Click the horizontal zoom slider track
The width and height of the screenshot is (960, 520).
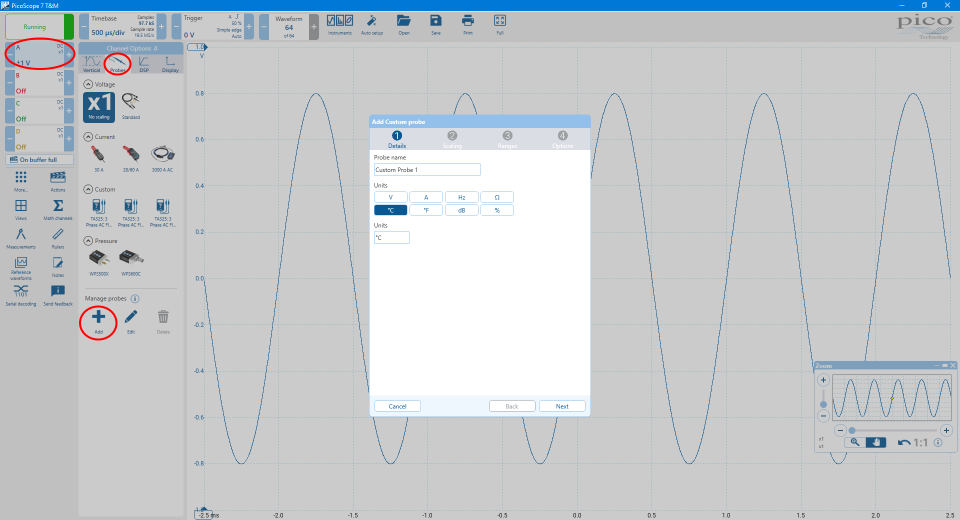click(x=895, y=430)
